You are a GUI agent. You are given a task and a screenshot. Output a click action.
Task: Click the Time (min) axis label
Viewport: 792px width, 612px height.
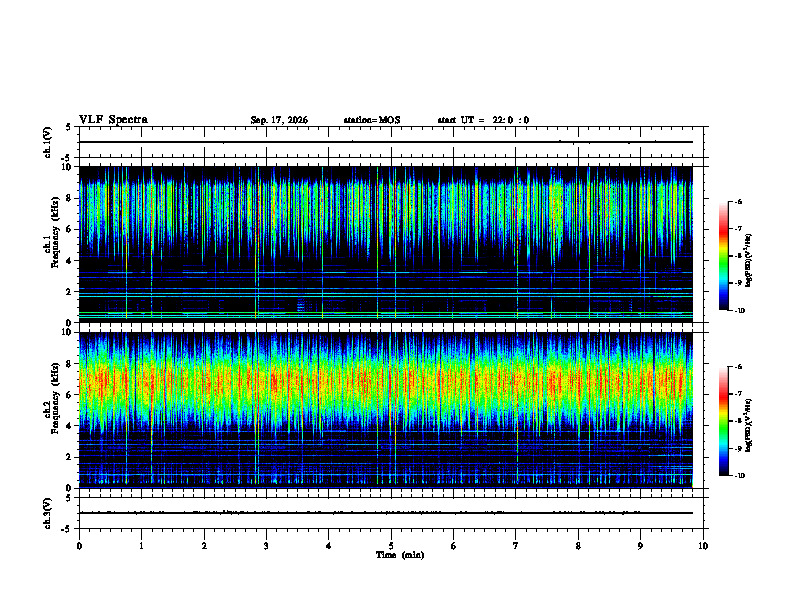400,555
